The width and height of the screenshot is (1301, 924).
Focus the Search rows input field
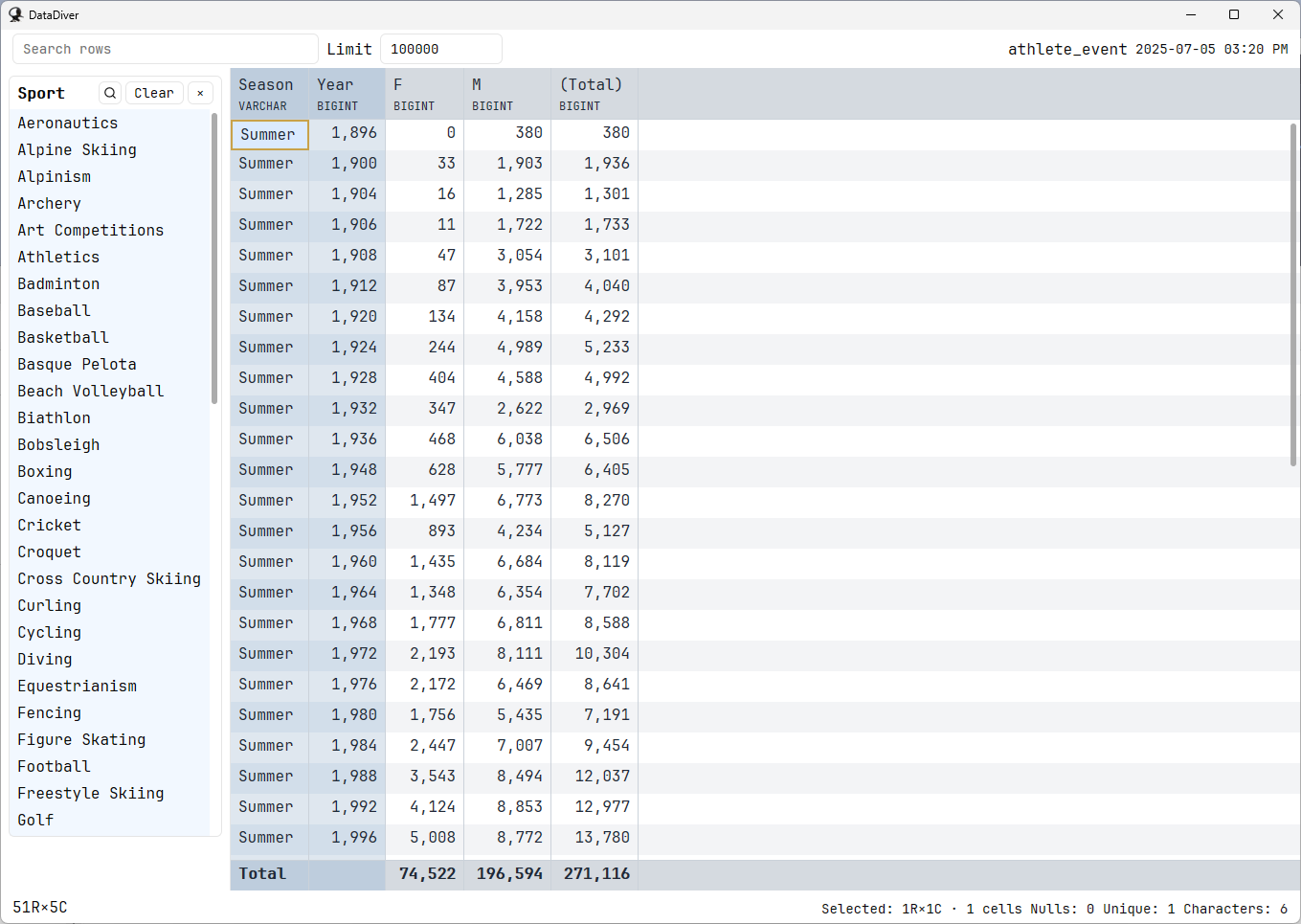166,49
